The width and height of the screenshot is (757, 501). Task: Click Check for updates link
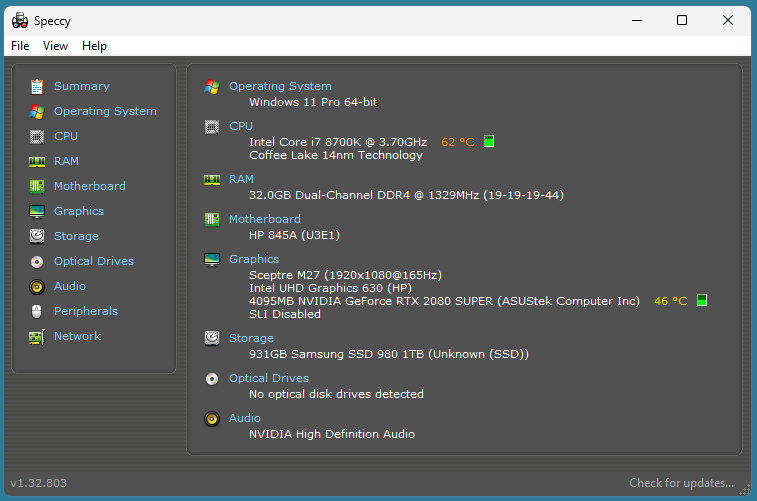click(x=681, y=483)
